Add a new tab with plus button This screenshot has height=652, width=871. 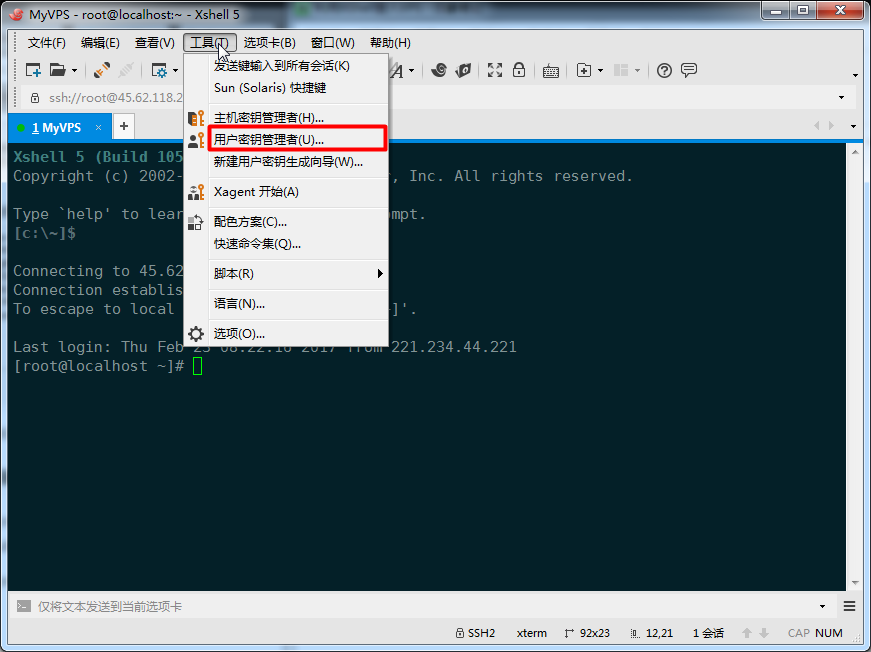124,127
